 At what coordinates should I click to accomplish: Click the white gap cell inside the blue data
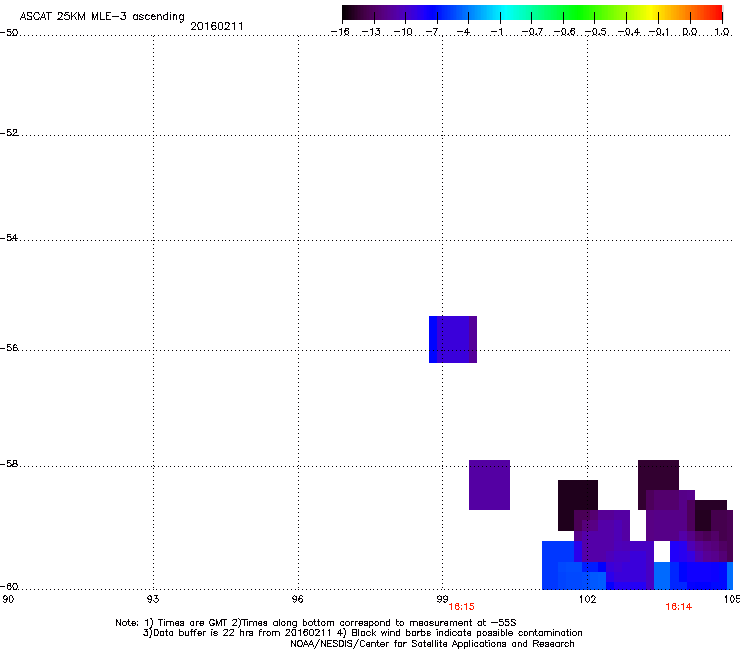[x=662, y=551]
